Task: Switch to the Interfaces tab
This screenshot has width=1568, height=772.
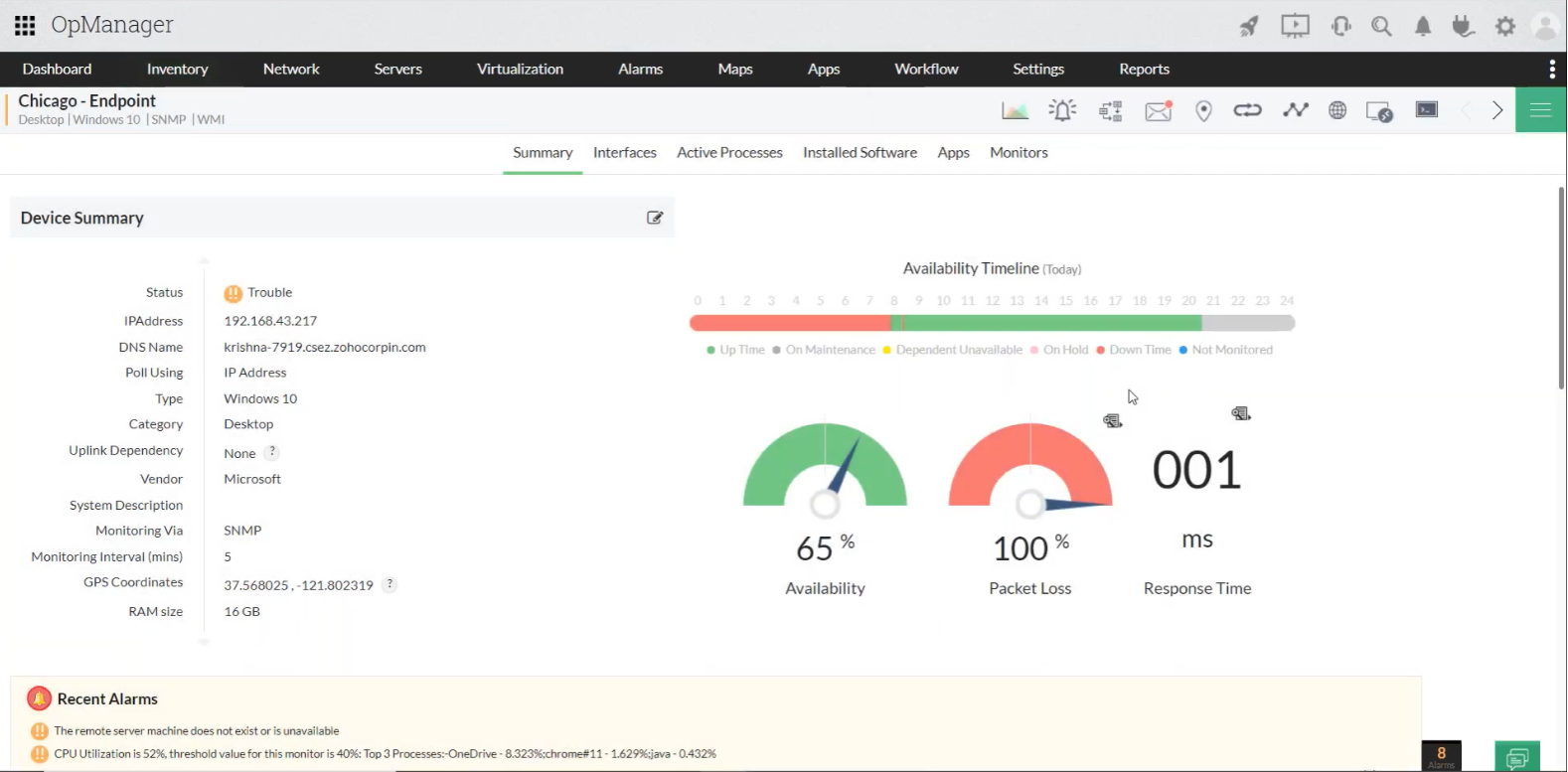Action: click(625, 152)
